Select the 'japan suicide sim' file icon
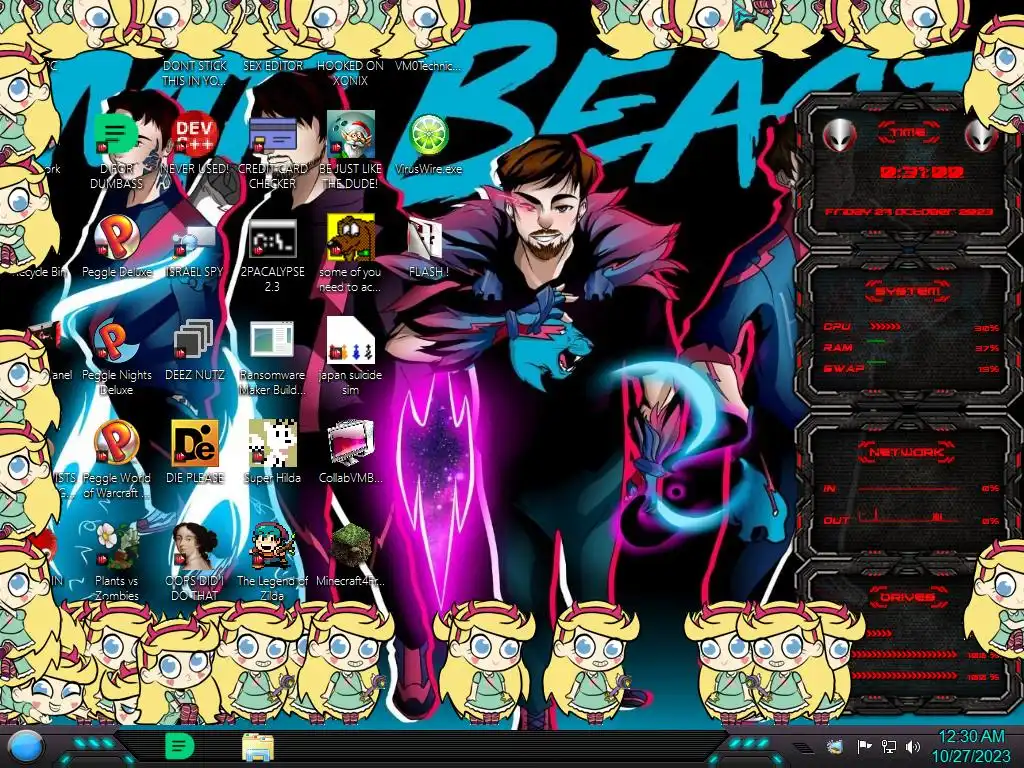This screenshot has height=768, width=1024. pos(351,340)
